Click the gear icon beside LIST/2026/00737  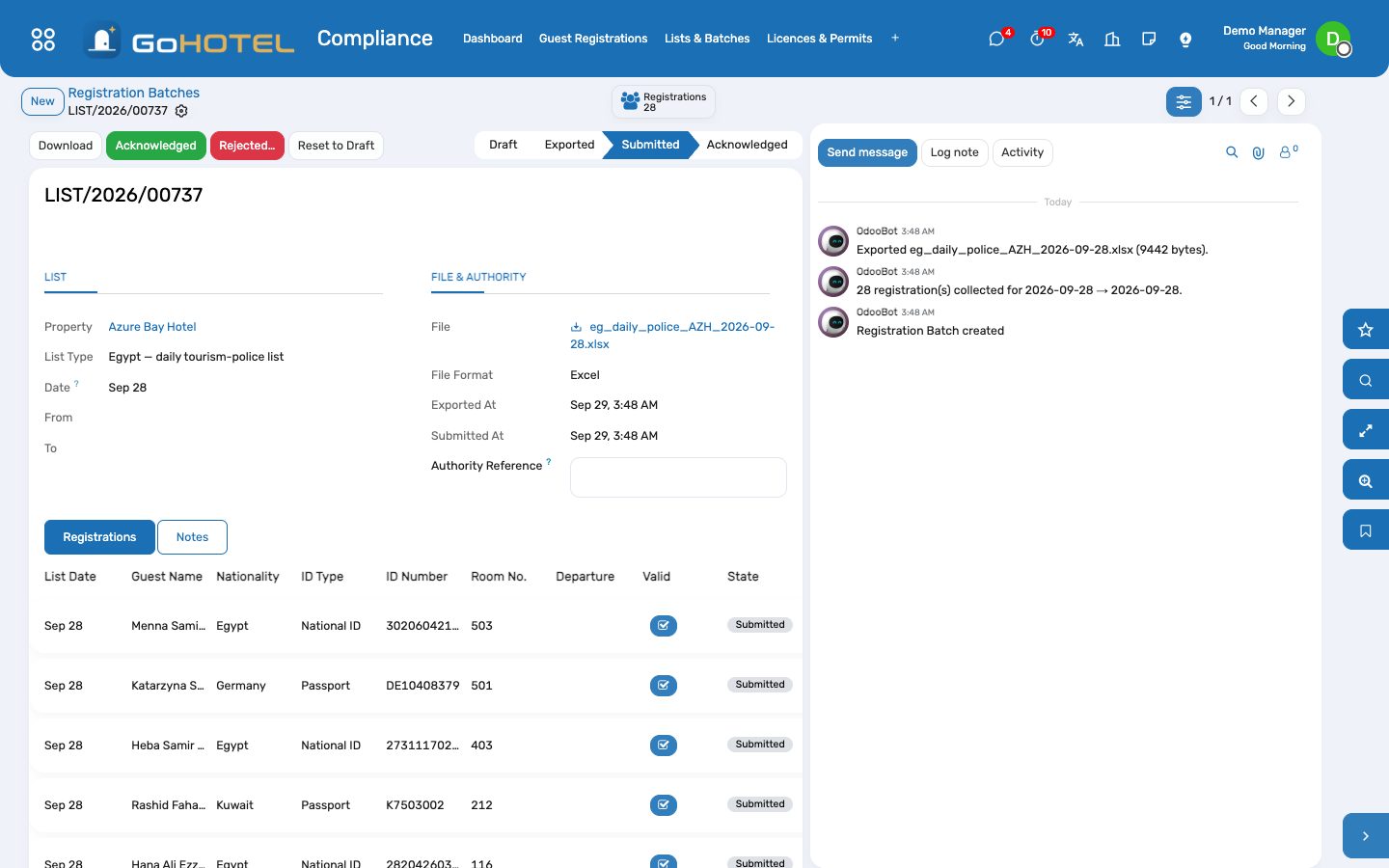[181, 111]
